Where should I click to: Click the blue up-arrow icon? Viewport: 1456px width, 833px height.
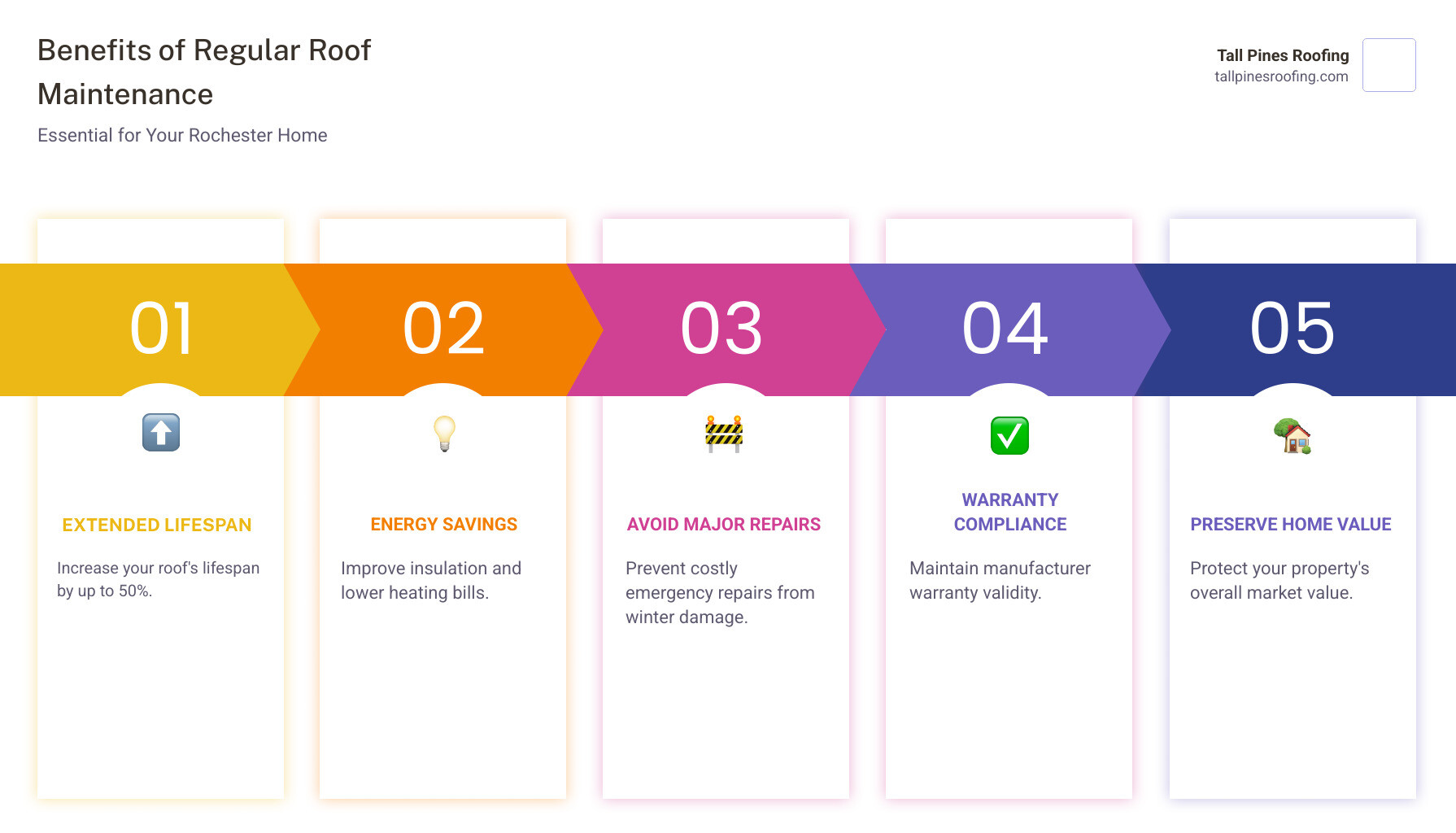click(161, 432)
